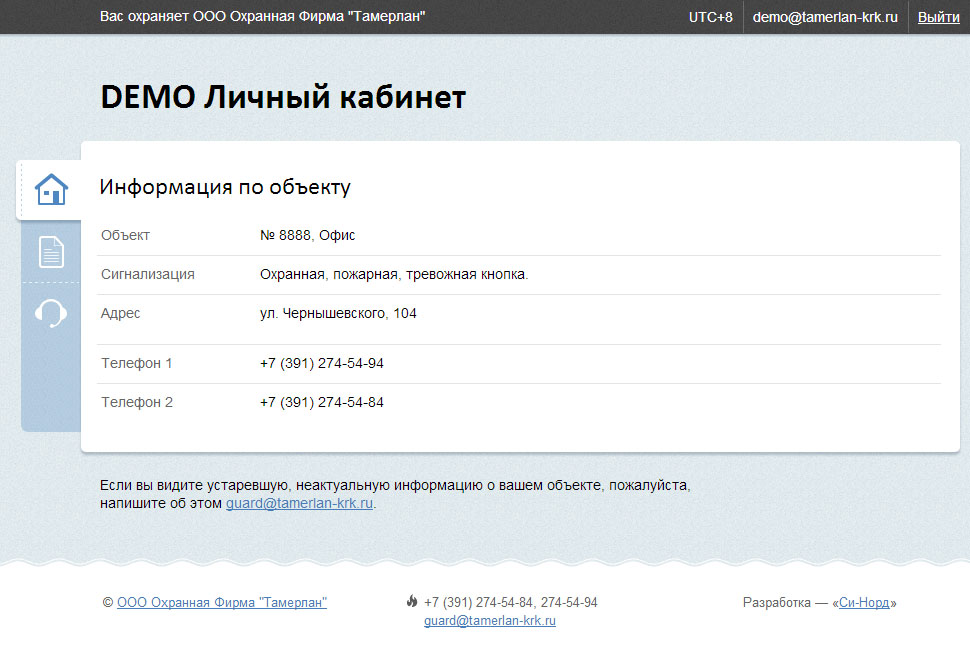The height and width of the screenshot is (664, 970).
Task: Click the flame icon beside footer phone
Action: (x=412, y=602)
